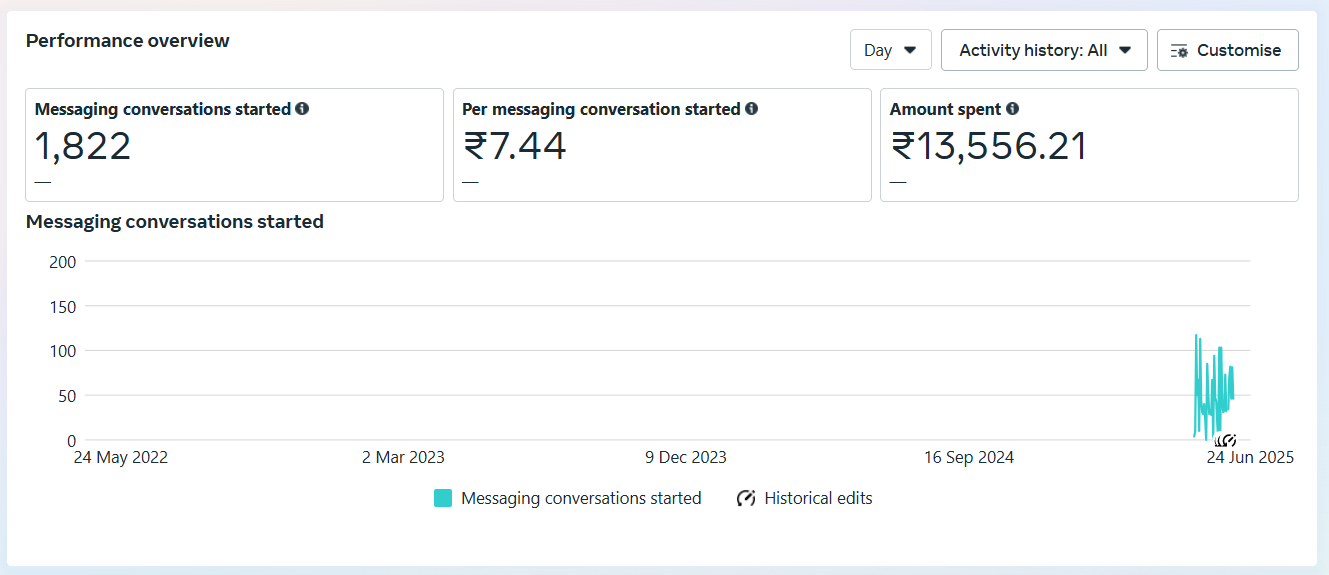Click the 100 y-axis label
The height and width of the screenshot is (575, 1329).
click(x=63, y=351)
